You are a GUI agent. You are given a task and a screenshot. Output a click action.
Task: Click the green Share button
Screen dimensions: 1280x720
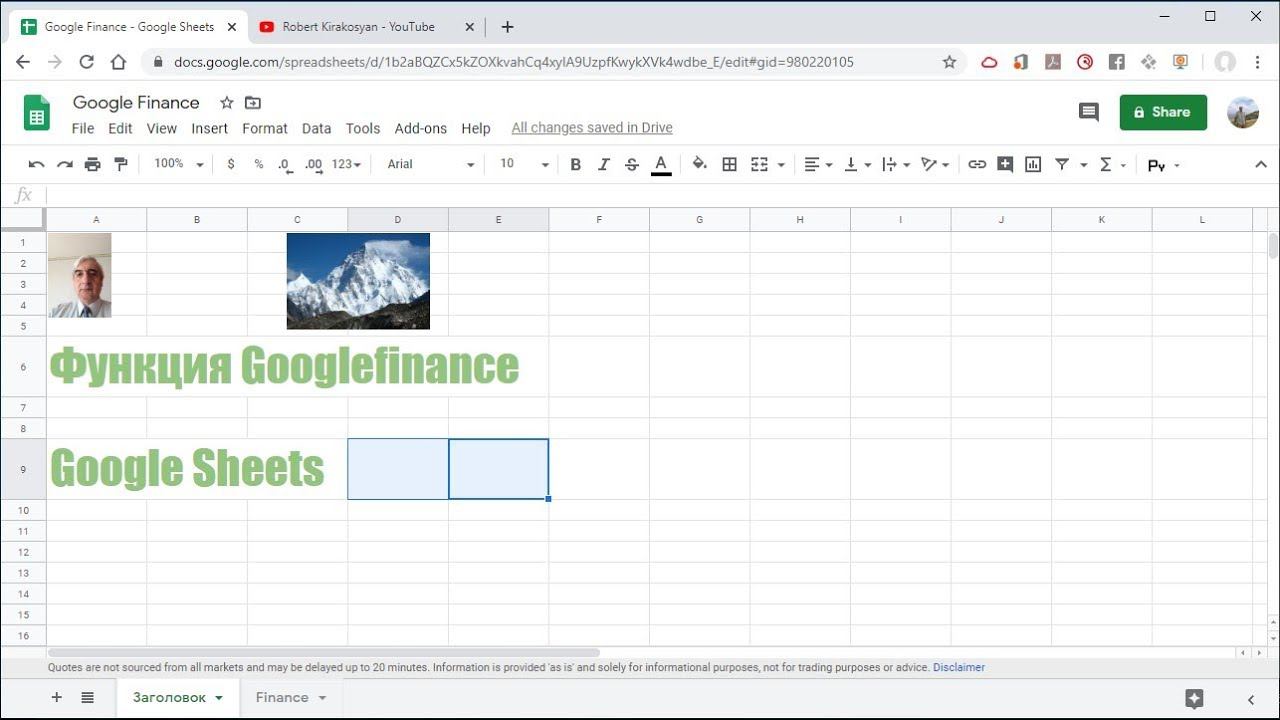click(1163, 112)
